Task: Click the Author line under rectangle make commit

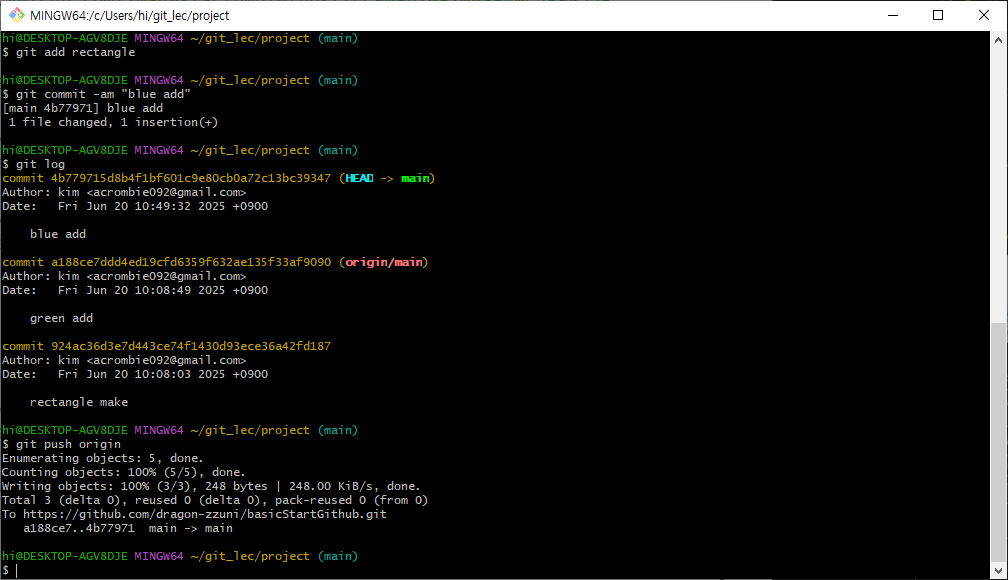Action: tap(124, 360)
